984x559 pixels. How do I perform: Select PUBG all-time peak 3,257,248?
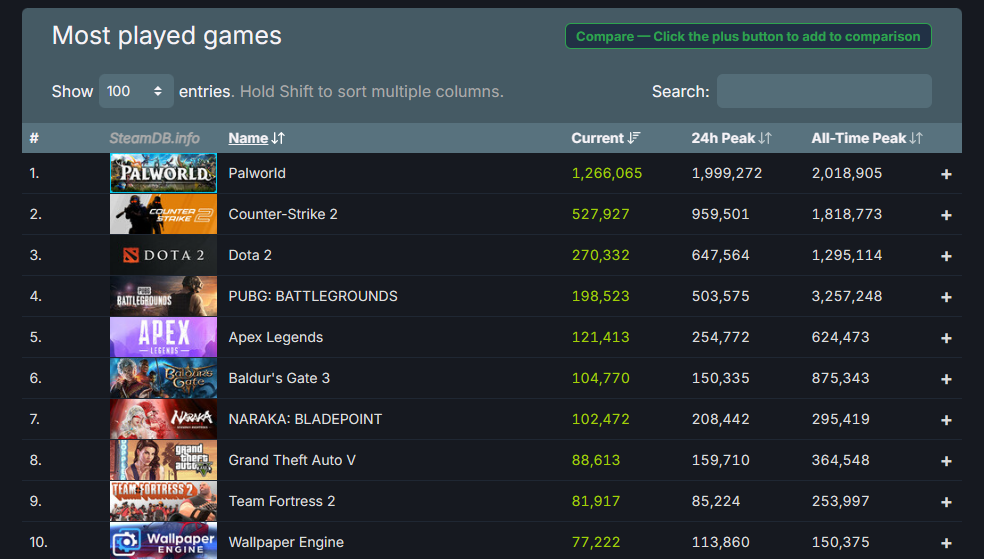pos(847,296)
